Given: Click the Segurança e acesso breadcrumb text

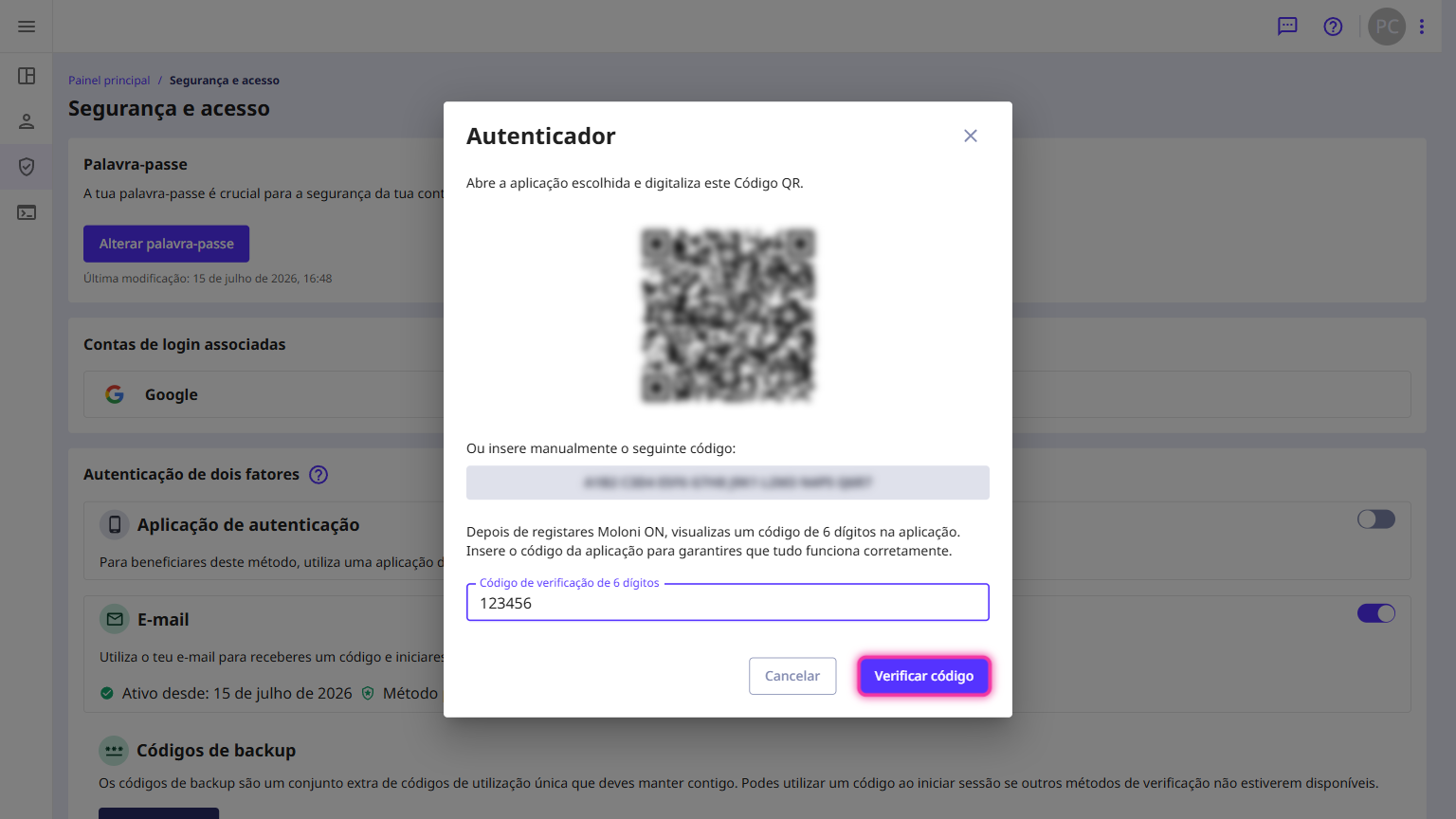Looking at the screenshot, I should 225,81.
